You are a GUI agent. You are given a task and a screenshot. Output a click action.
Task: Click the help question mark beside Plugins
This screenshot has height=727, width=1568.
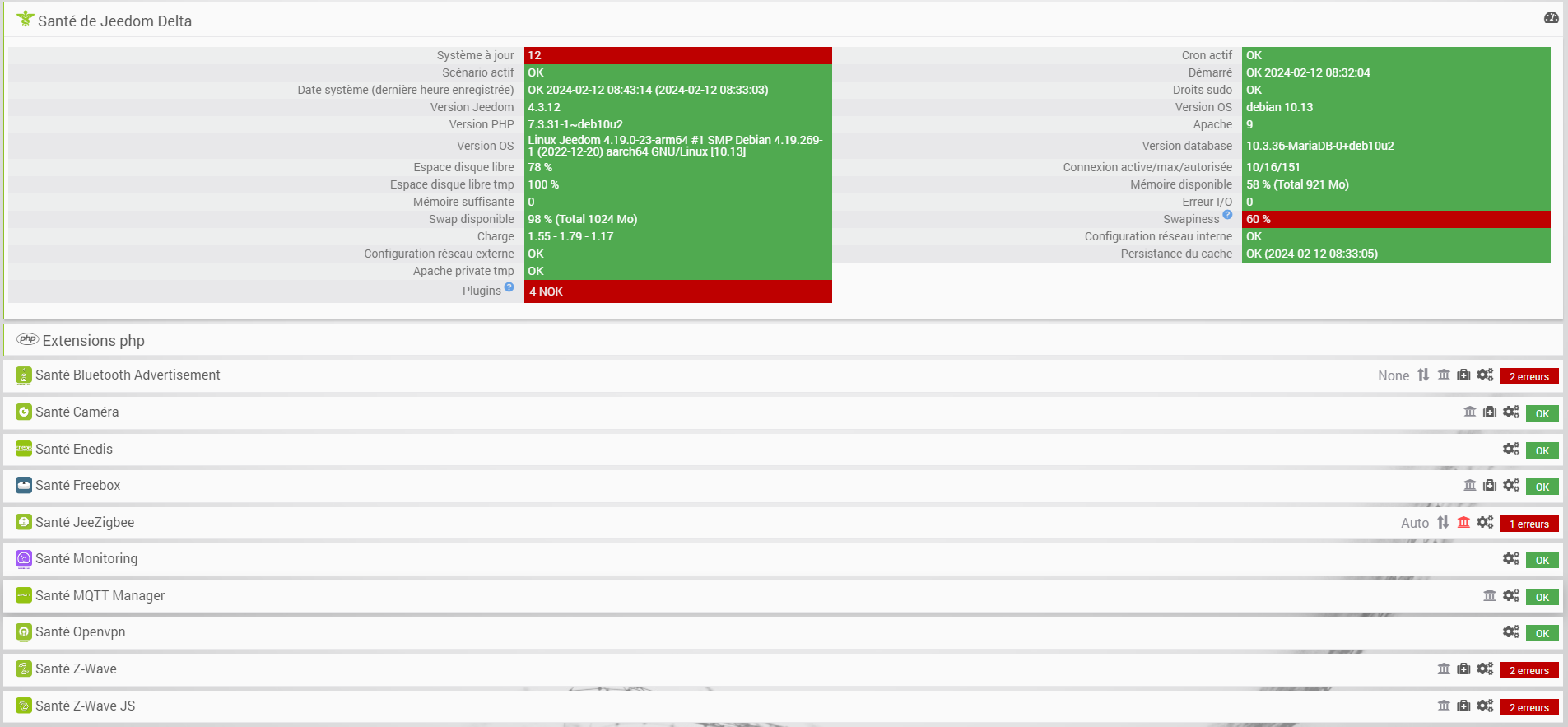coord(509,287)
